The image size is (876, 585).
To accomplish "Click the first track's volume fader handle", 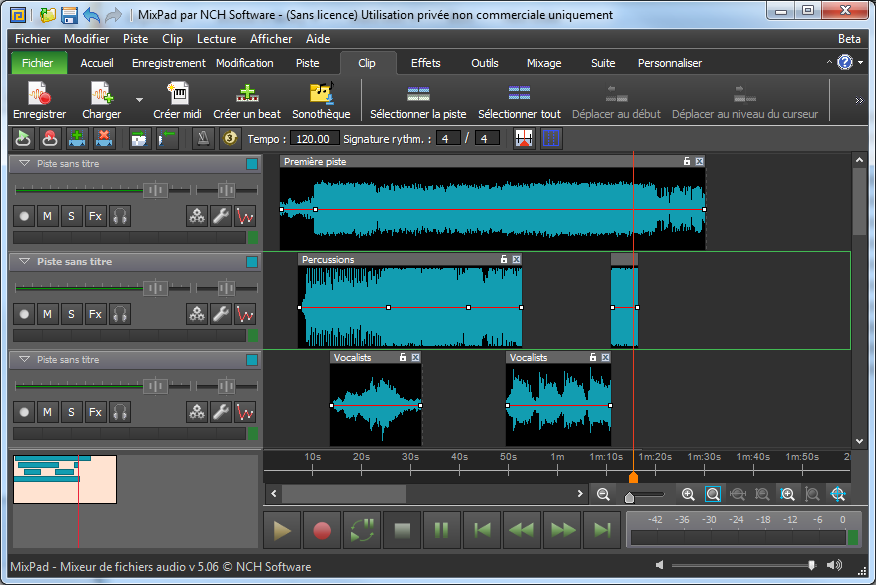I will pyautogui.click(x=156, y=190).
